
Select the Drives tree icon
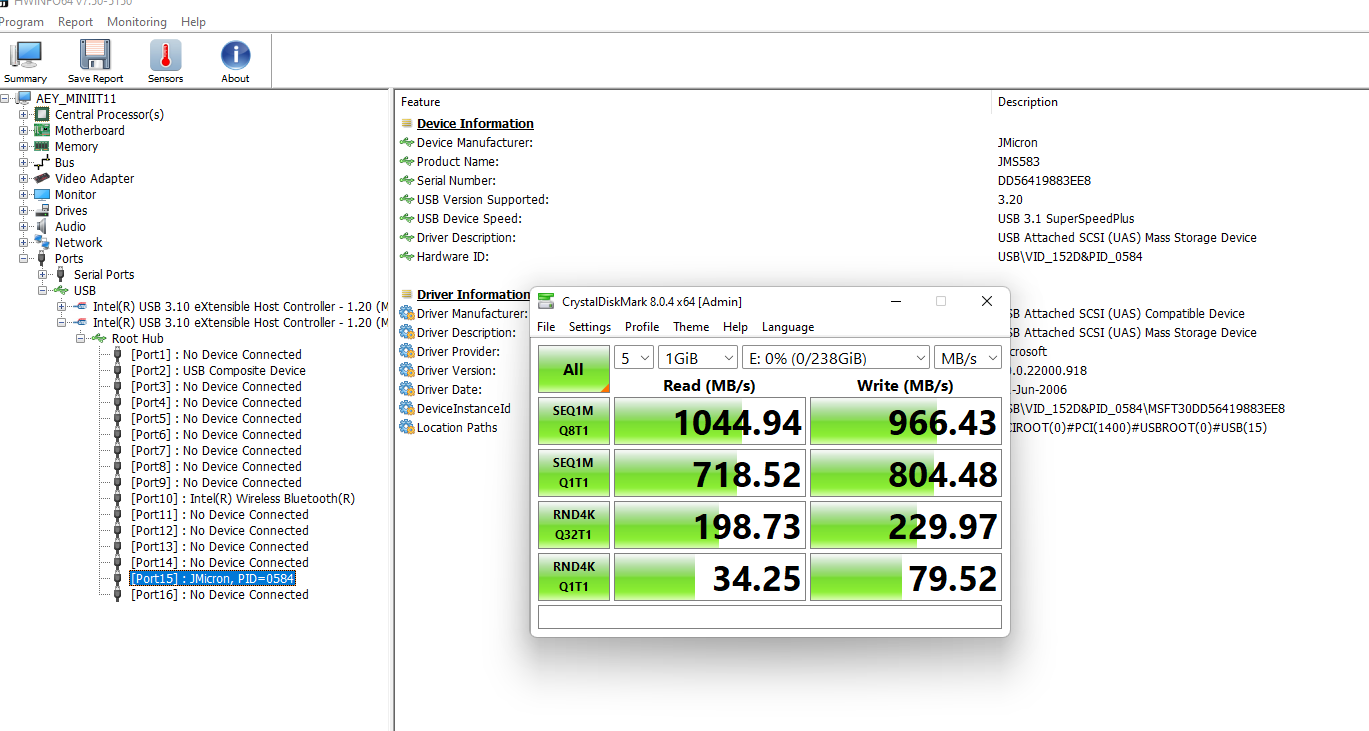pos(43,210)
